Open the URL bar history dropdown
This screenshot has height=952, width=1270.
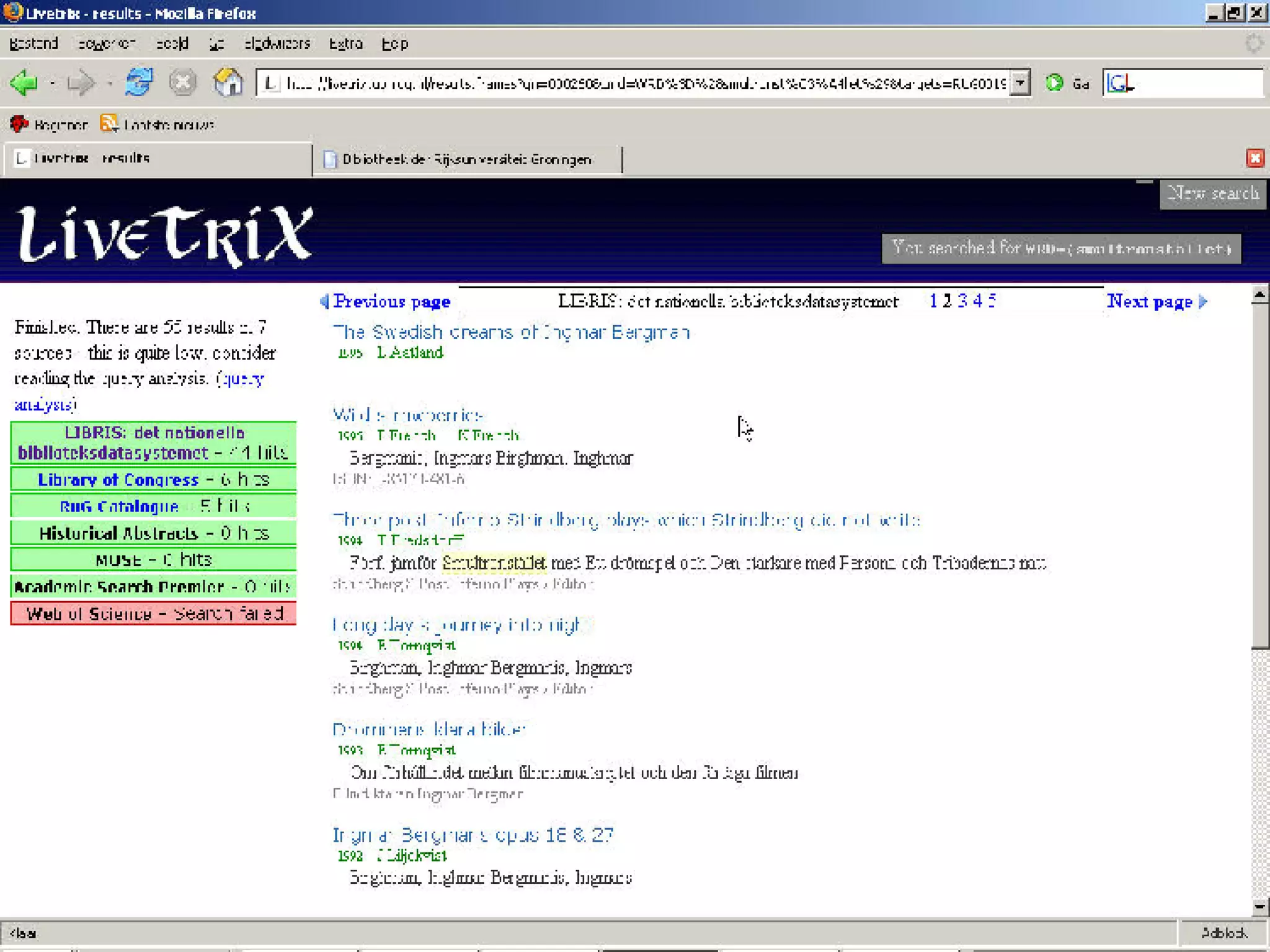tap(1020, 82)
